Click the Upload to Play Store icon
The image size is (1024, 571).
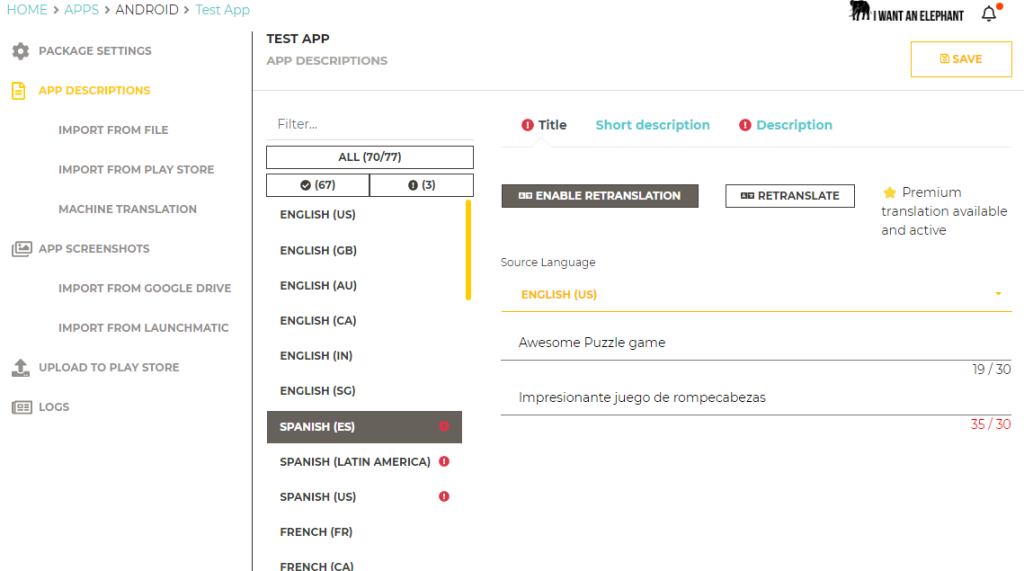click(x=21, y=368)
